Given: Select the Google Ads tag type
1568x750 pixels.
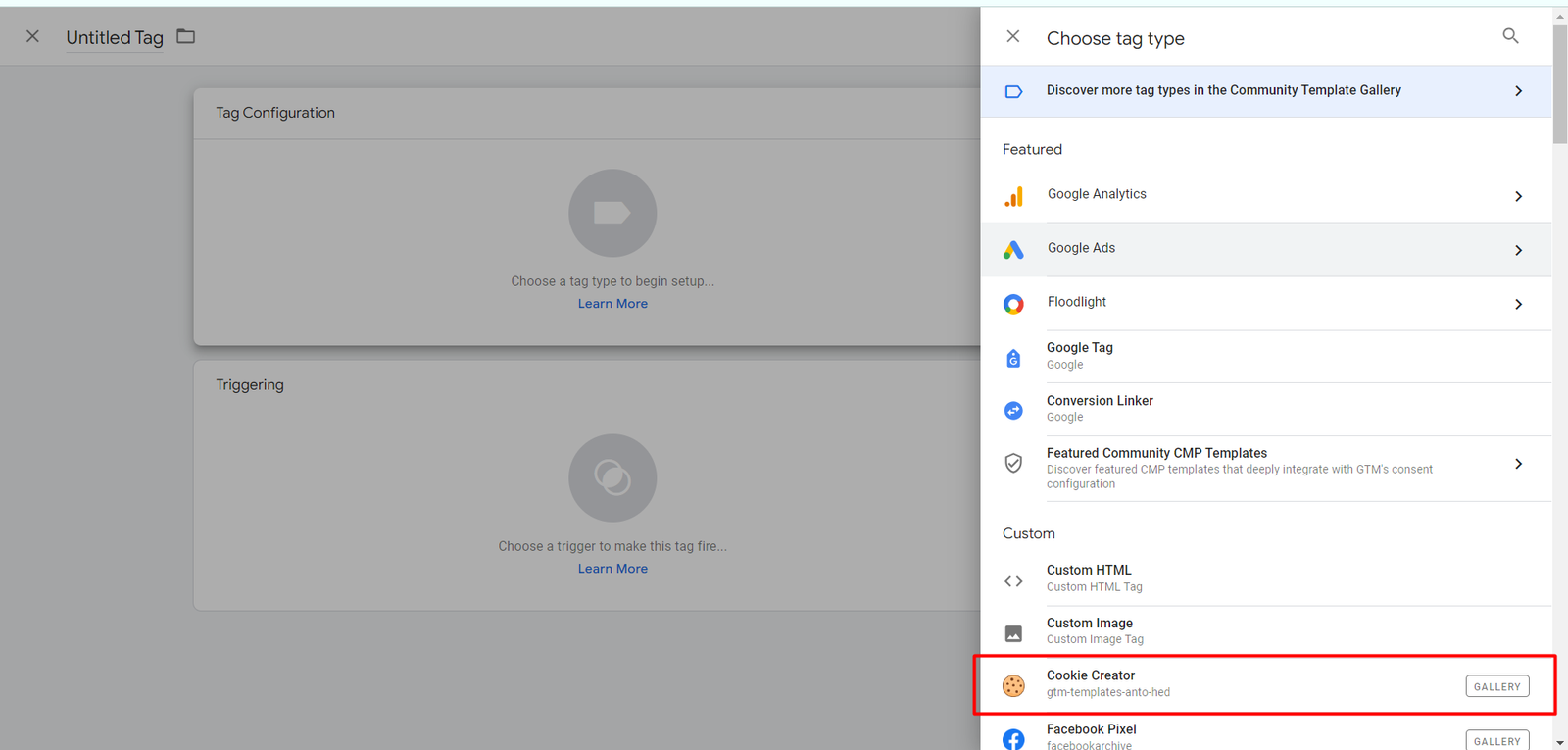Looking at the screenshot, I should pyautogui.click(x=1265, y=249).
